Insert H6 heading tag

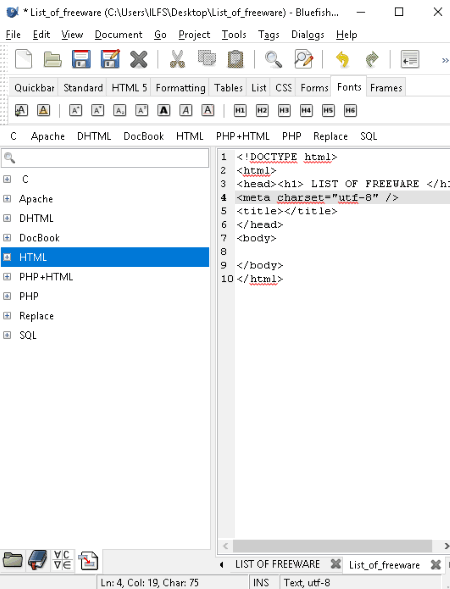tap(350, 110)
